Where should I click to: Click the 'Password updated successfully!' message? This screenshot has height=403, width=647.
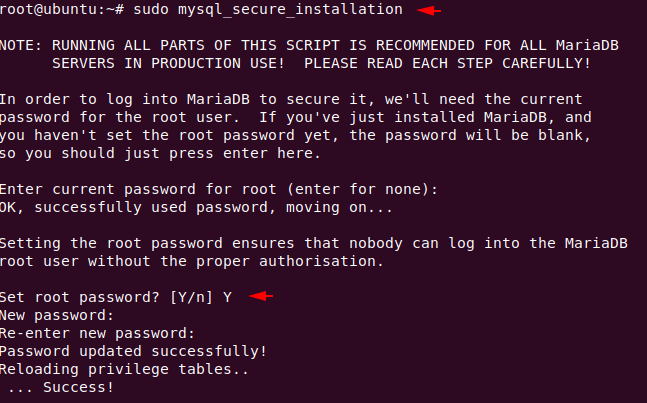134,351
